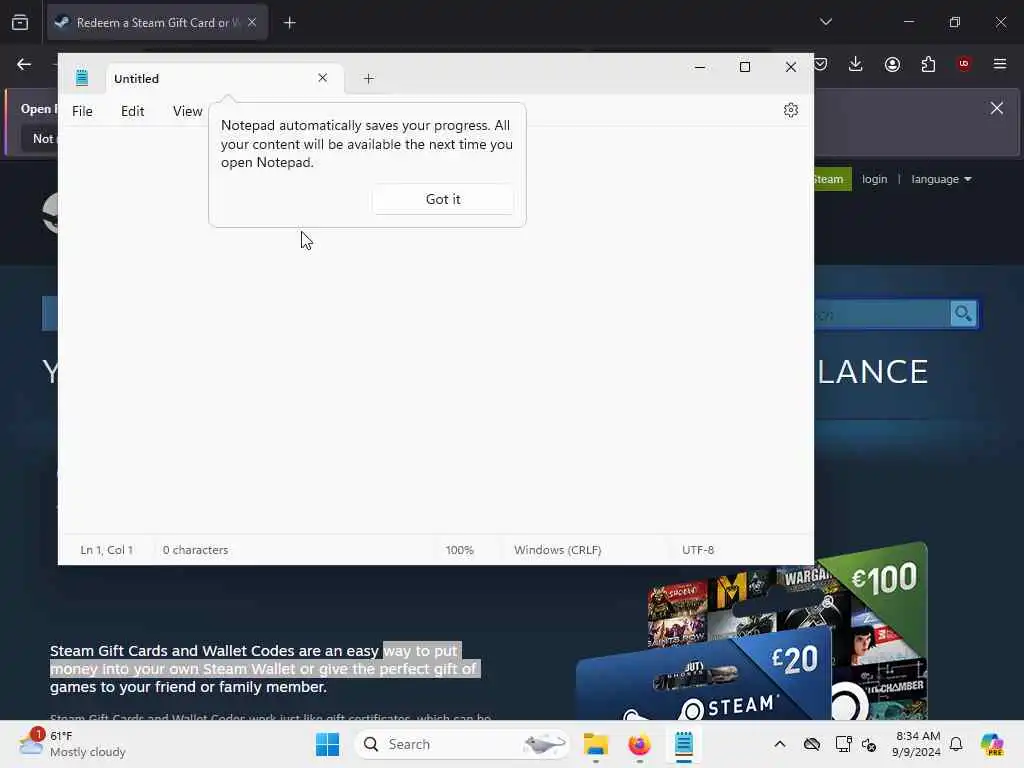This screenshot has height=768, width=1024.
Task: Click the taskbar Search box
Action: click(x=462, y=744)
